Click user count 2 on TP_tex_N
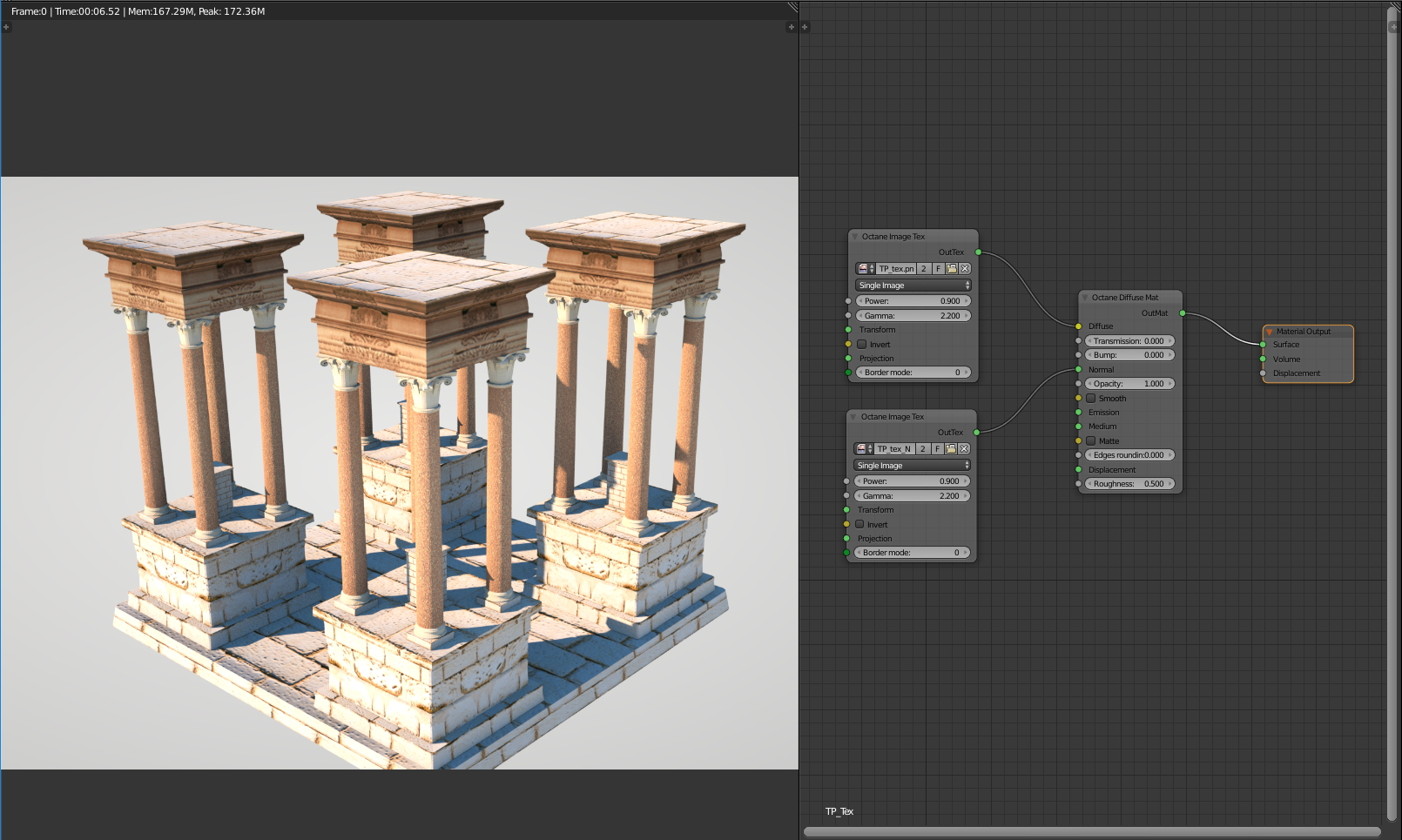 click(x=922, y=449)
